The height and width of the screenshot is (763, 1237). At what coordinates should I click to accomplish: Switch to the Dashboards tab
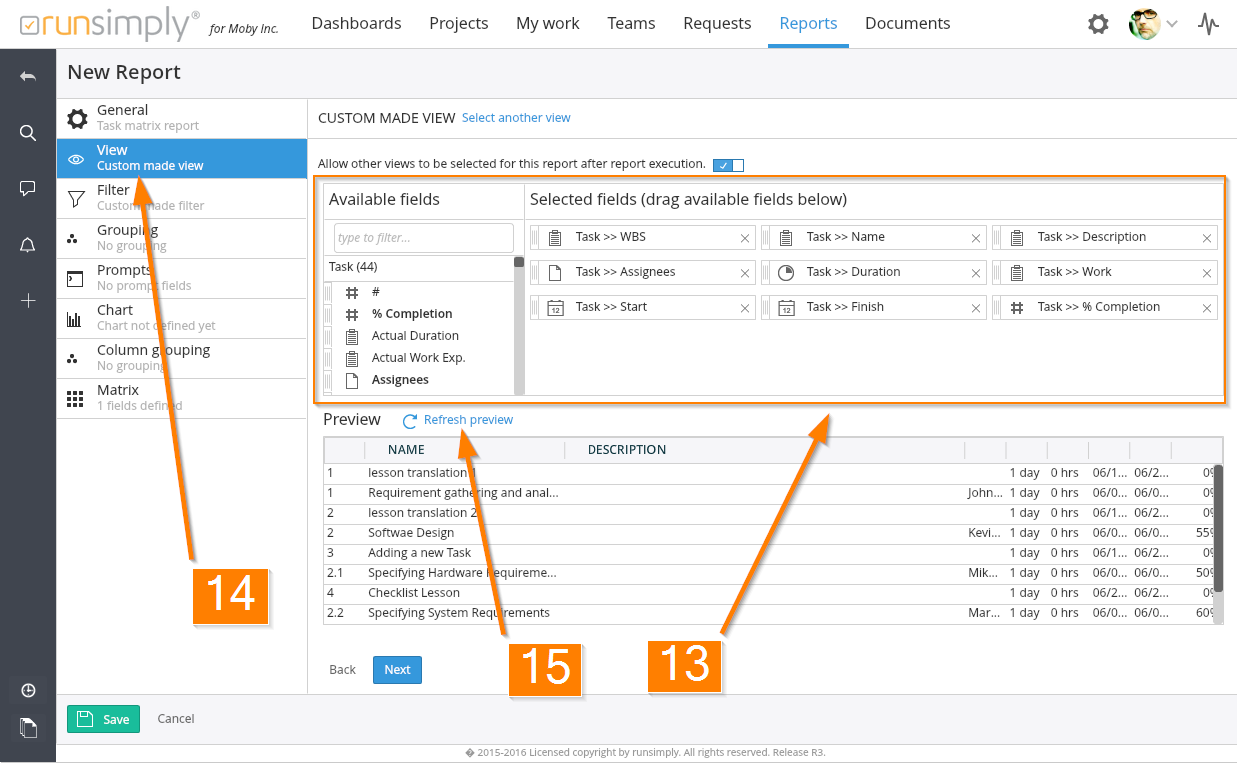(x=356, y=23)
